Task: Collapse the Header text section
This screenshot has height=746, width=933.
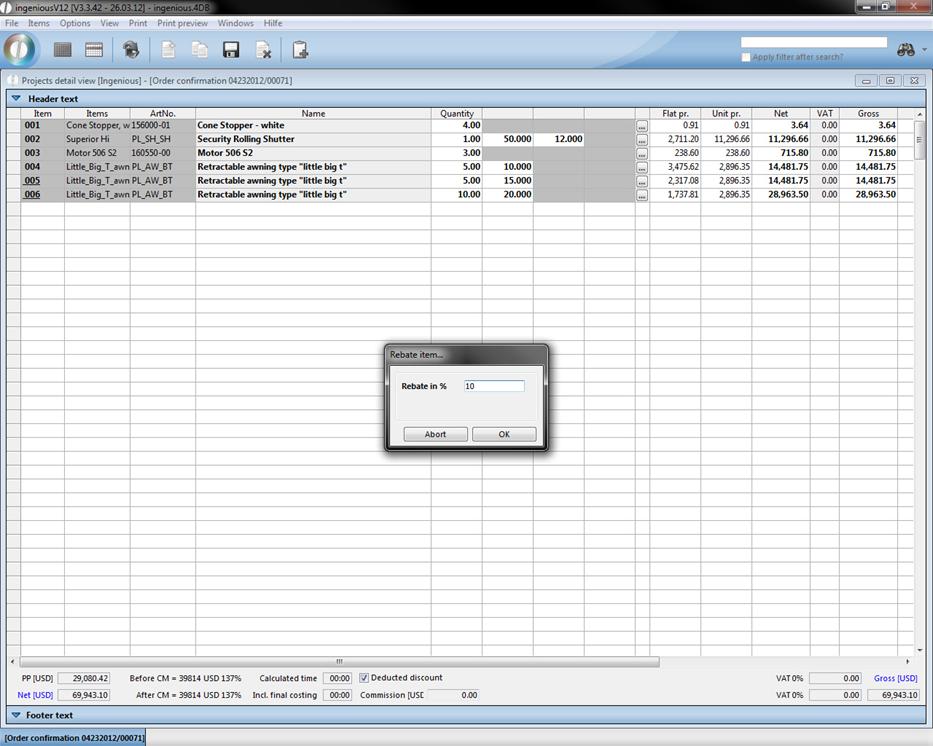Action: tap(16, 99)
